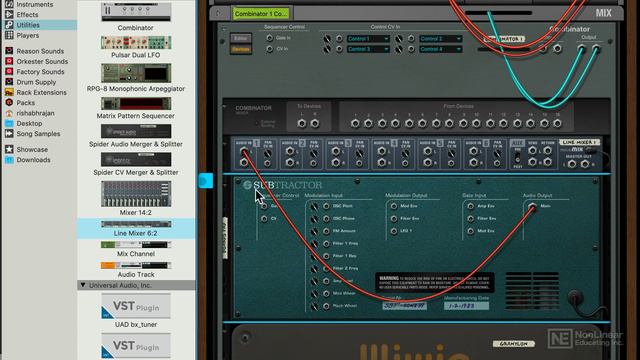Toggle Line Mixer AUX pre/post switch

tap(518, 158)
